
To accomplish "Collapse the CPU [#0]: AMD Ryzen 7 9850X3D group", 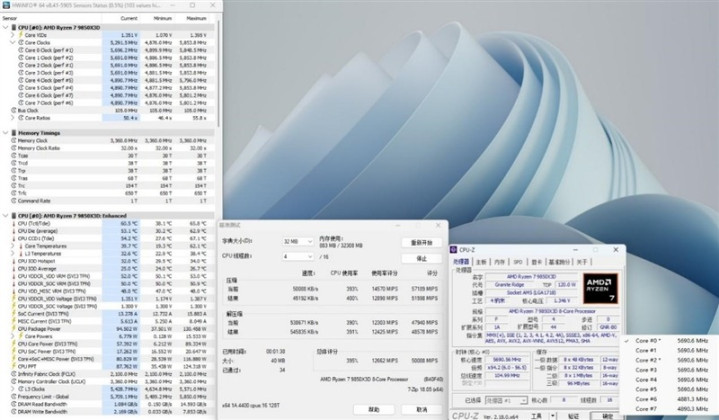I will point(6,28).
